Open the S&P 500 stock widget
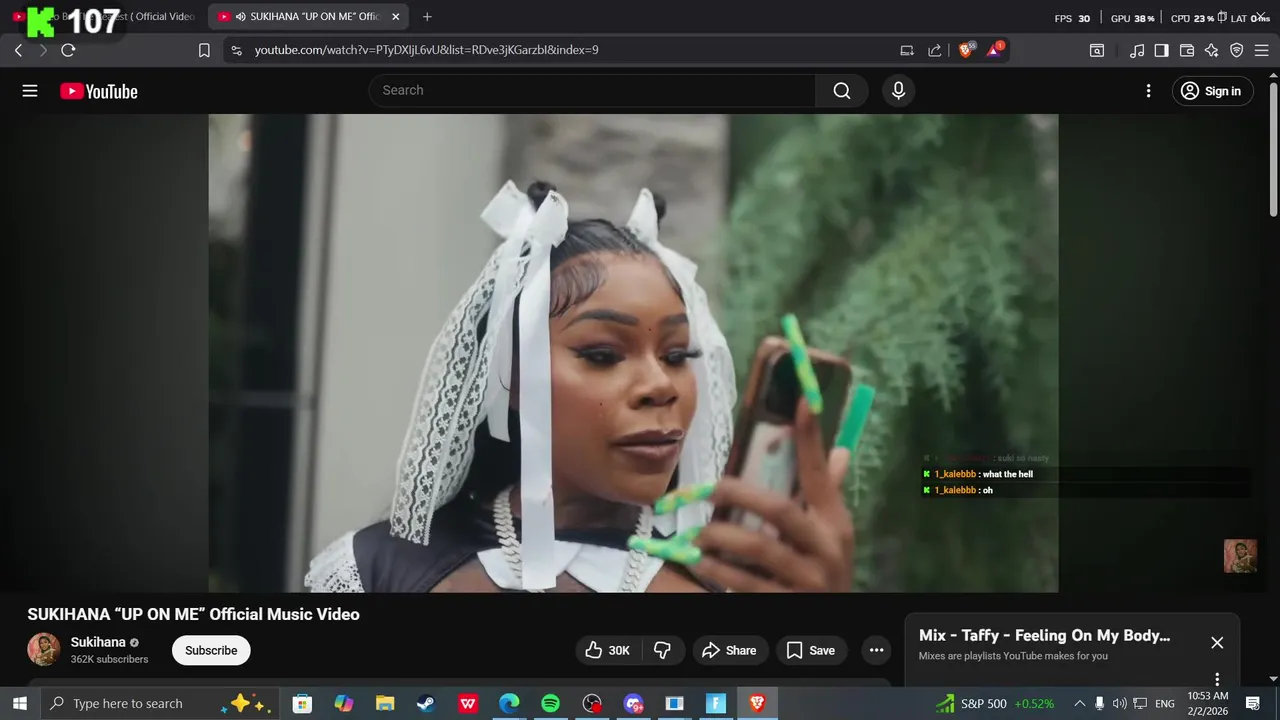The image size is (1280, 720). [x=995, y=704]
